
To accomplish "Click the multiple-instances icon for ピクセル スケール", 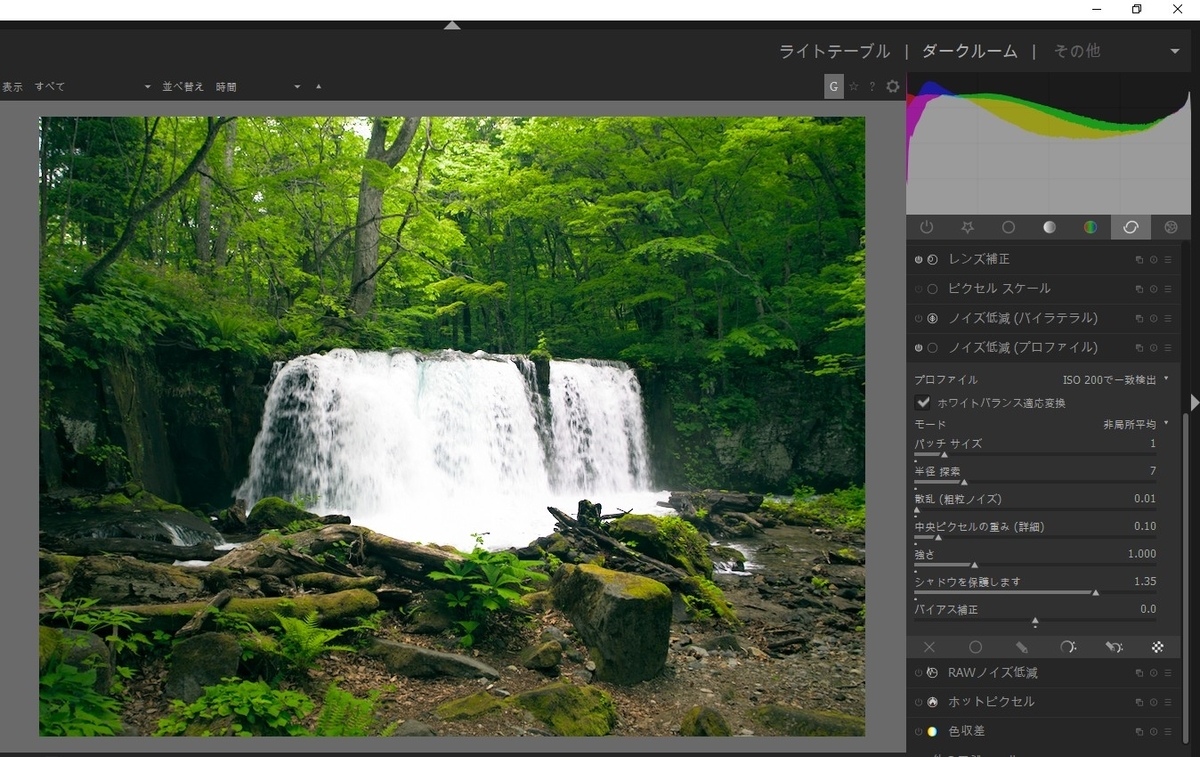I will [1139, 289].
